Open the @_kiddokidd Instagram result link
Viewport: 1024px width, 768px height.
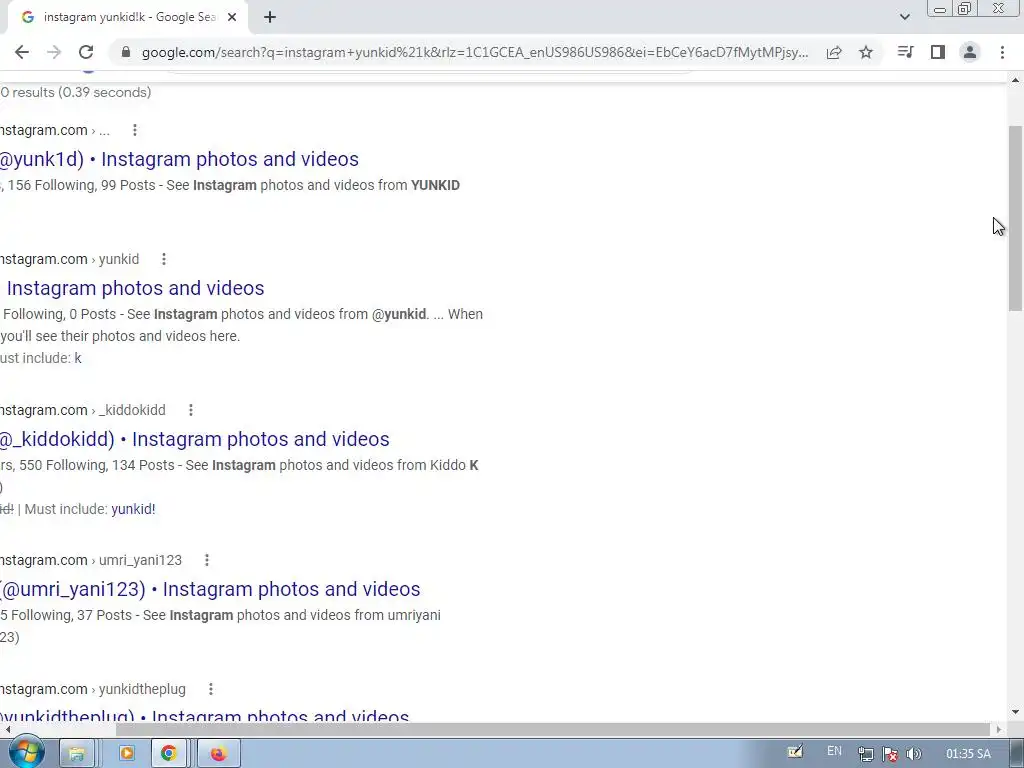(x=195, y=439)
